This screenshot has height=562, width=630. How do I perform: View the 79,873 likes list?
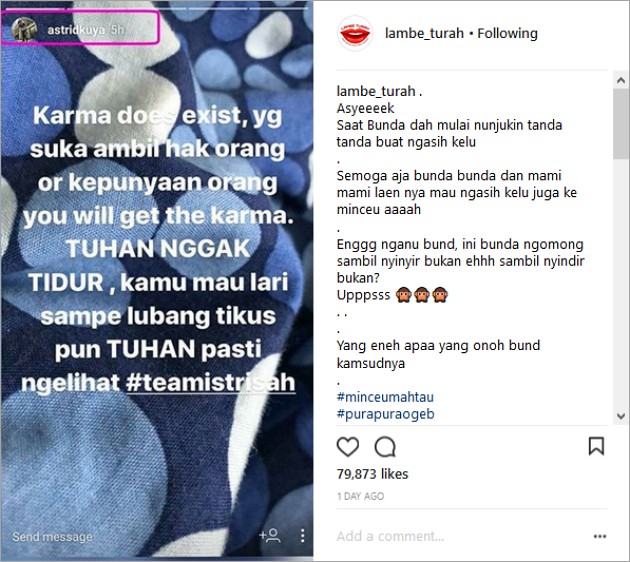coord(372,474)
